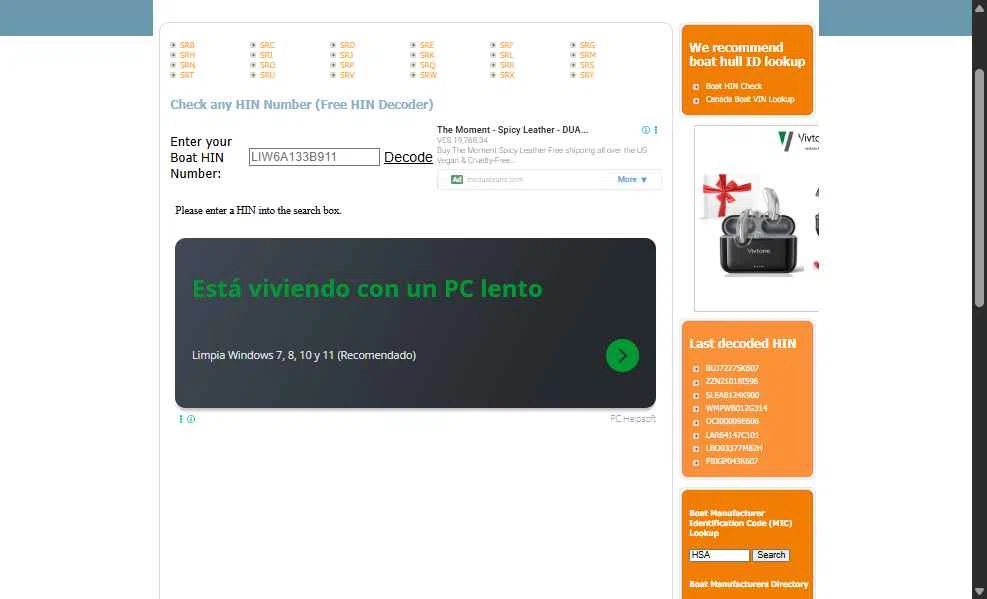This screenshot has width=987, height=599.
Task: Click the PC Helpsoft advertiser label
Action: [633, 418]
